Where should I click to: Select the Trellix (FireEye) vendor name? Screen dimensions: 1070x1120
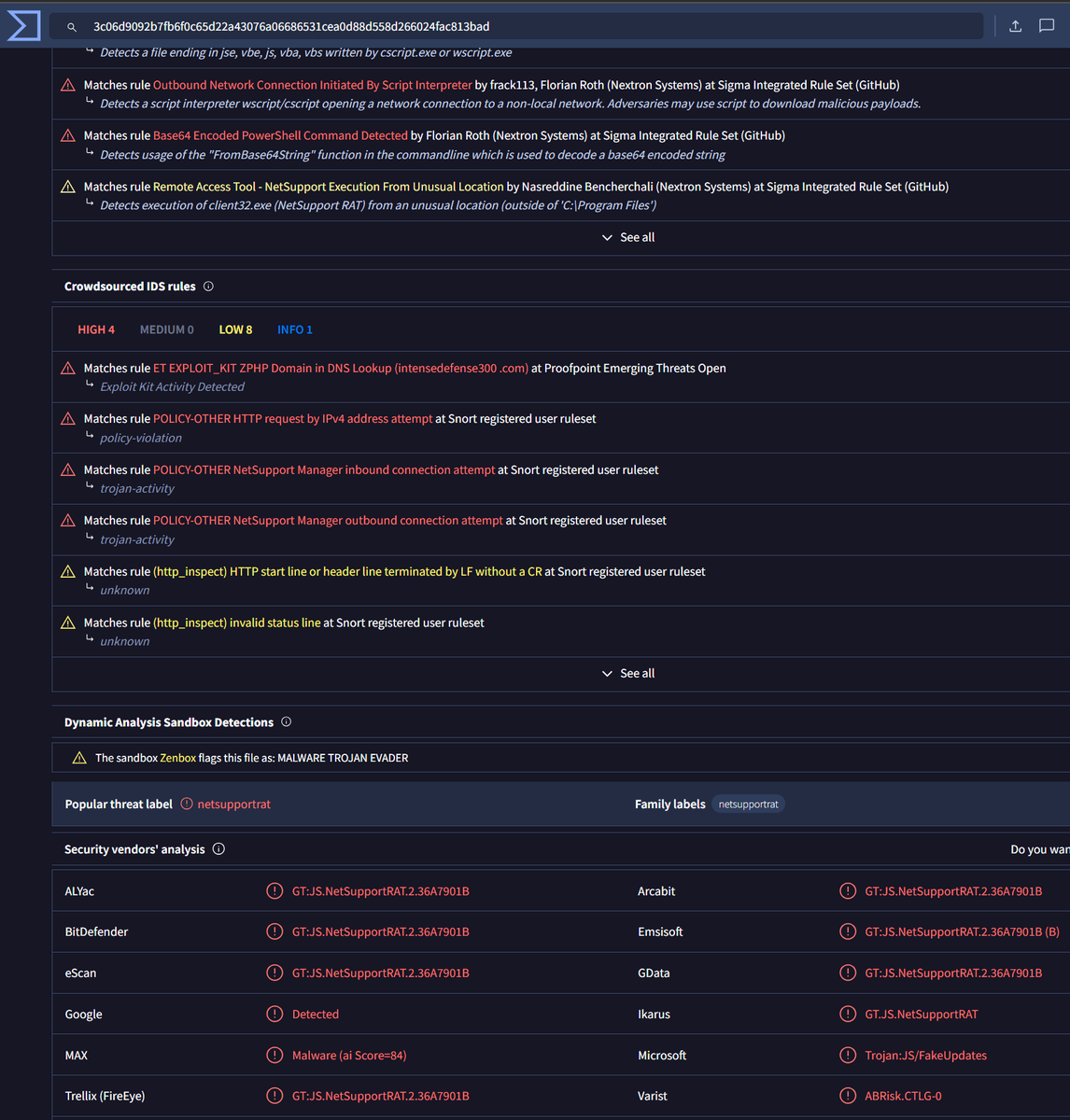(x=105, y=1096)
